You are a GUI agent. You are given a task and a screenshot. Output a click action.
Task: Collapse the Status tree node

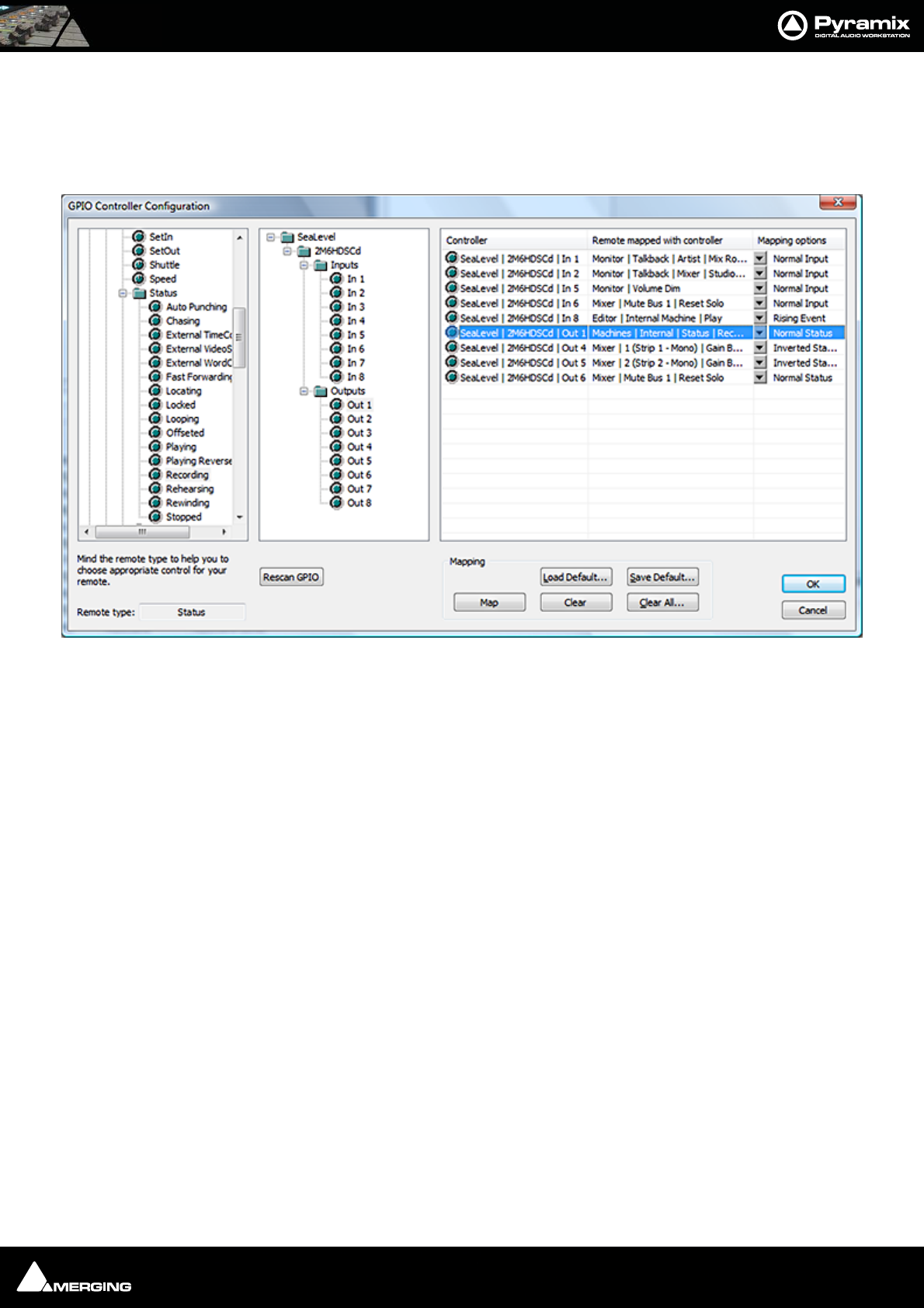pos(123,293)
